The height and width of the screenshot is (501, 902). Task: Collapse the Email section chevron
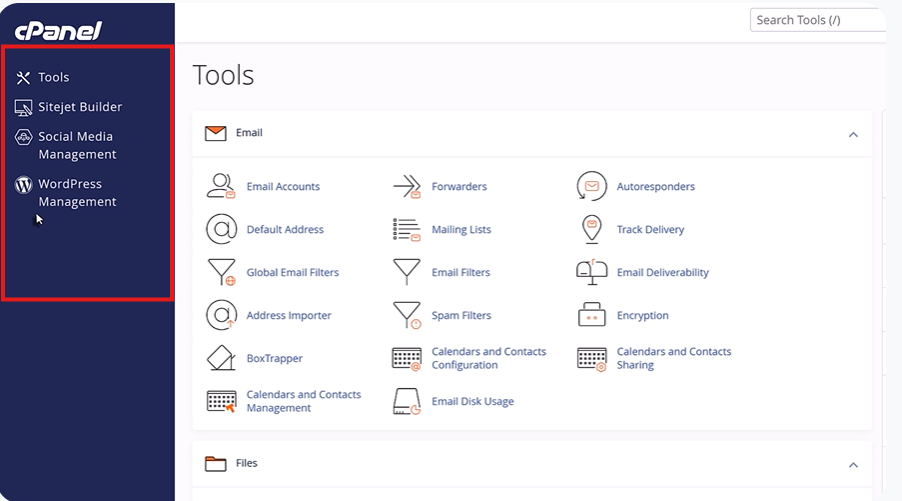click(853, 135)
